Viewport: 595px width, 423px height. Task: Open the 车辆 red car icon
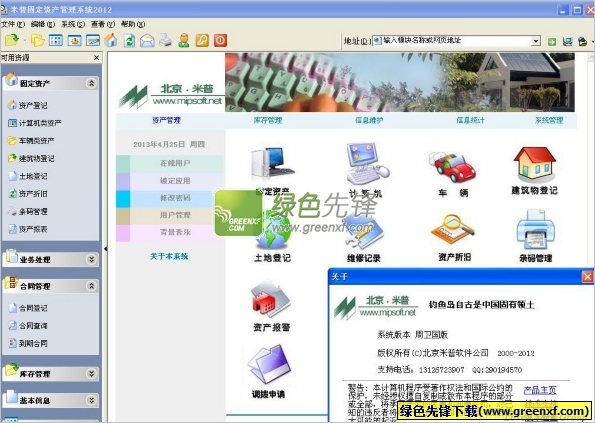[x=452, y=167]
